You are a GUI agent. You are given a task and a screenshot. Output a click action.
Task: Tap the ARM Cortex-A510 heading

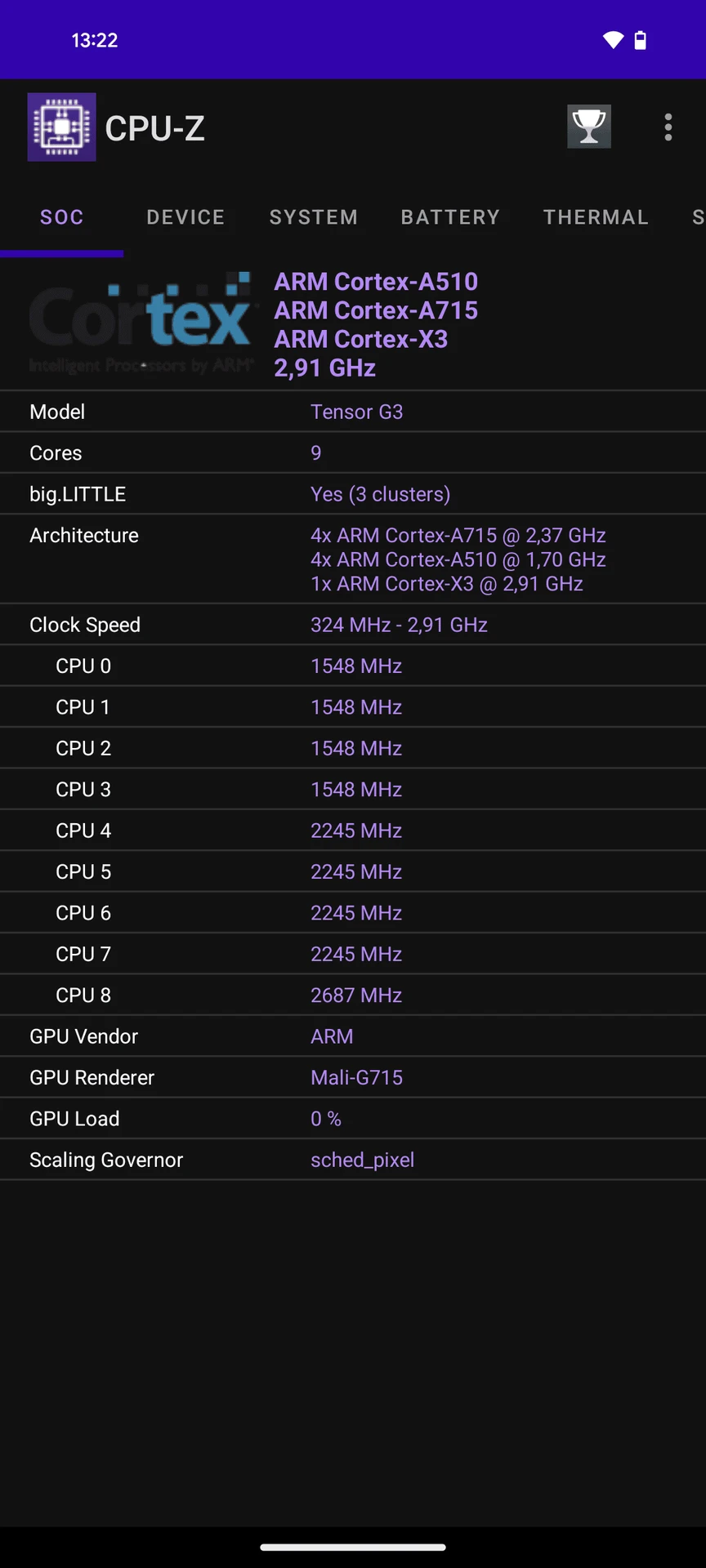click(x=376, y=282)
